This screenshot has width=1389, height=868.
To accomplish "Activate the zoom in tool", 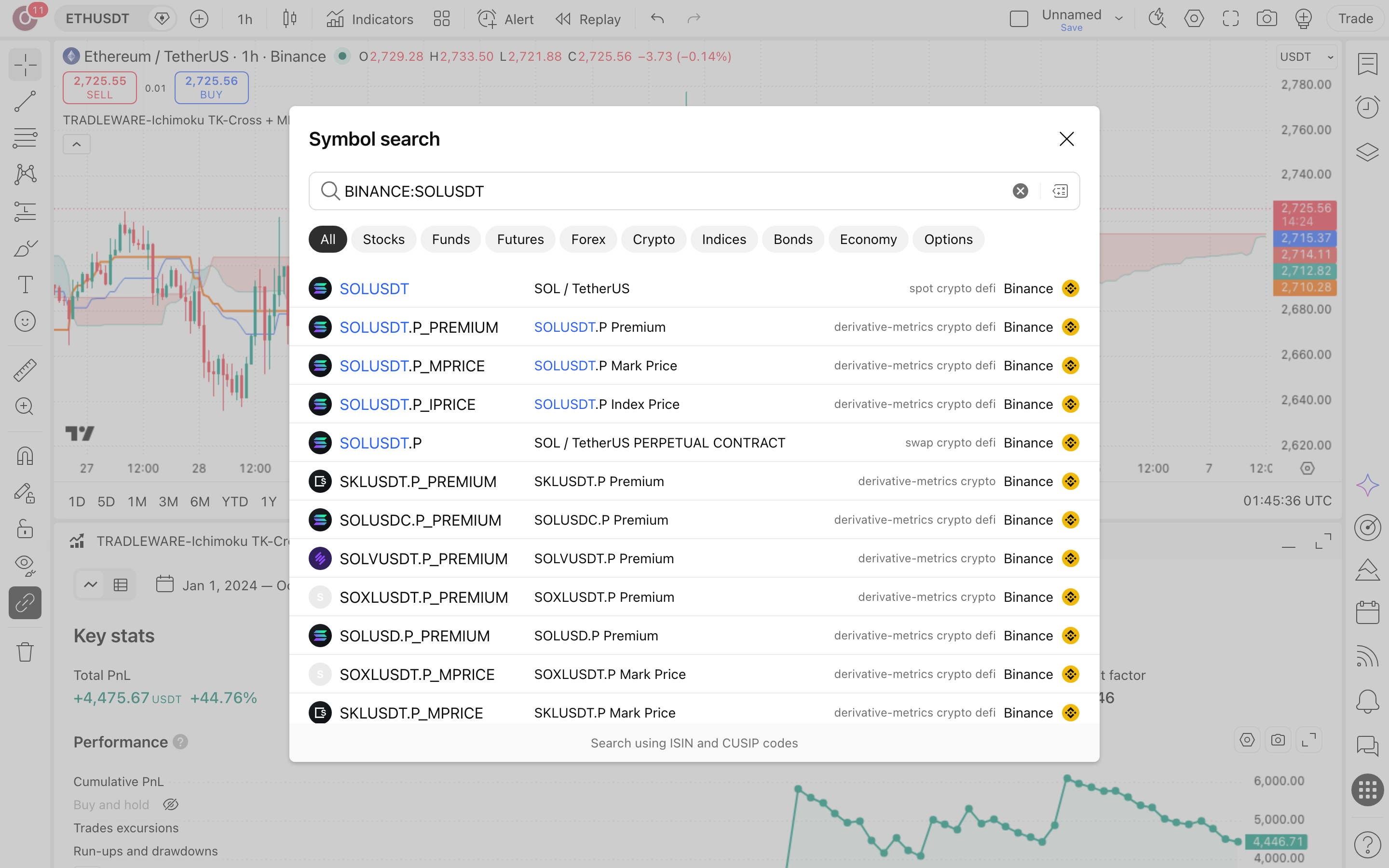I will point(25,407).
